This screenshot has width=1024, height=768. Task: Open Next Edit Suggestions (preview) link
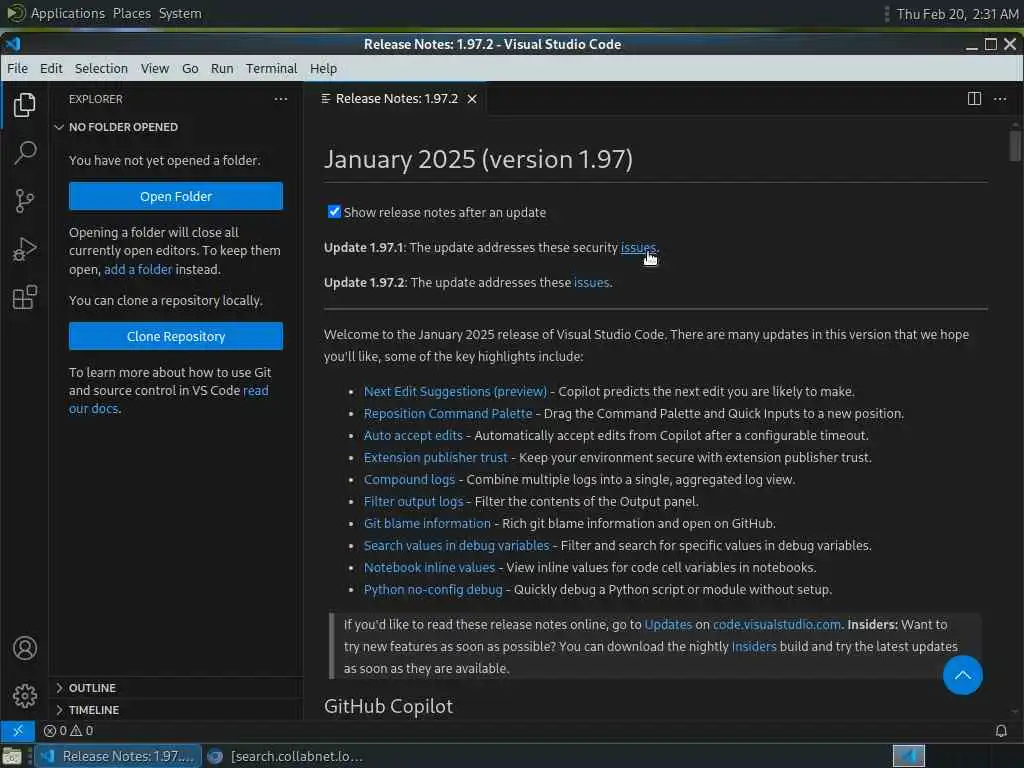coord(455,391)
